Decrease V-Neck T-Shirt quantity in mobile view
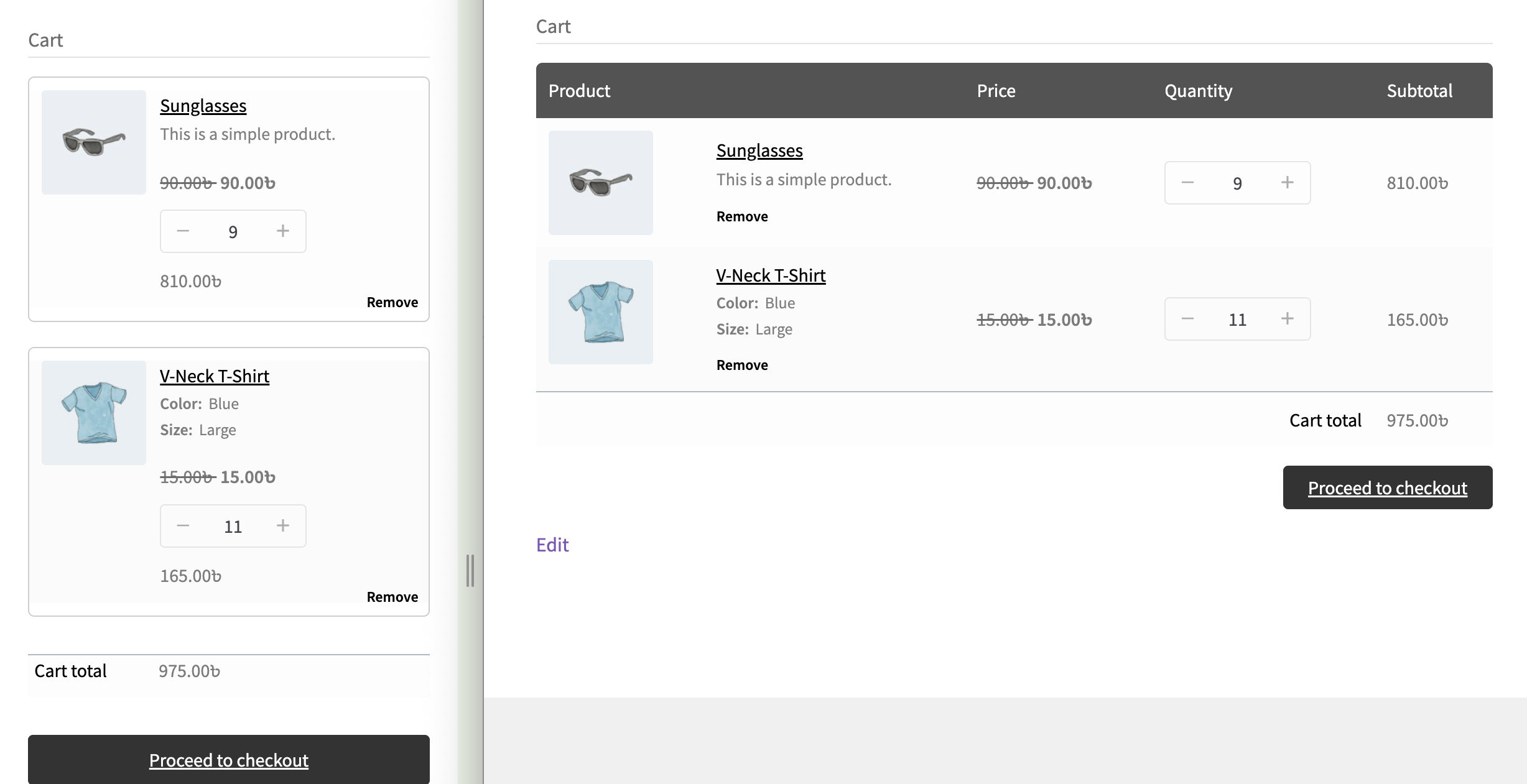Viewport: 1527px width, 784px height. click(183, 525)
